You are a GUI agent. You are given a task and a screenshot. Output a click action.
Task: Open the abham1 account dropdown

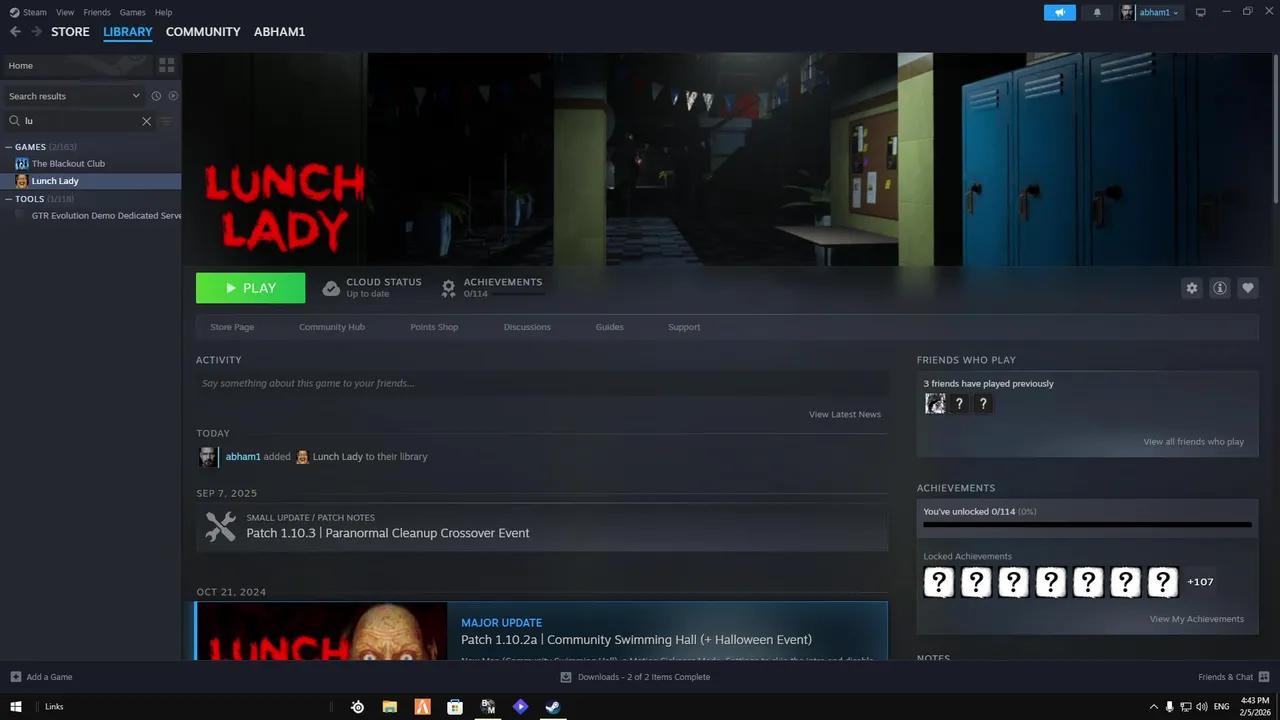click(1151, 12)
